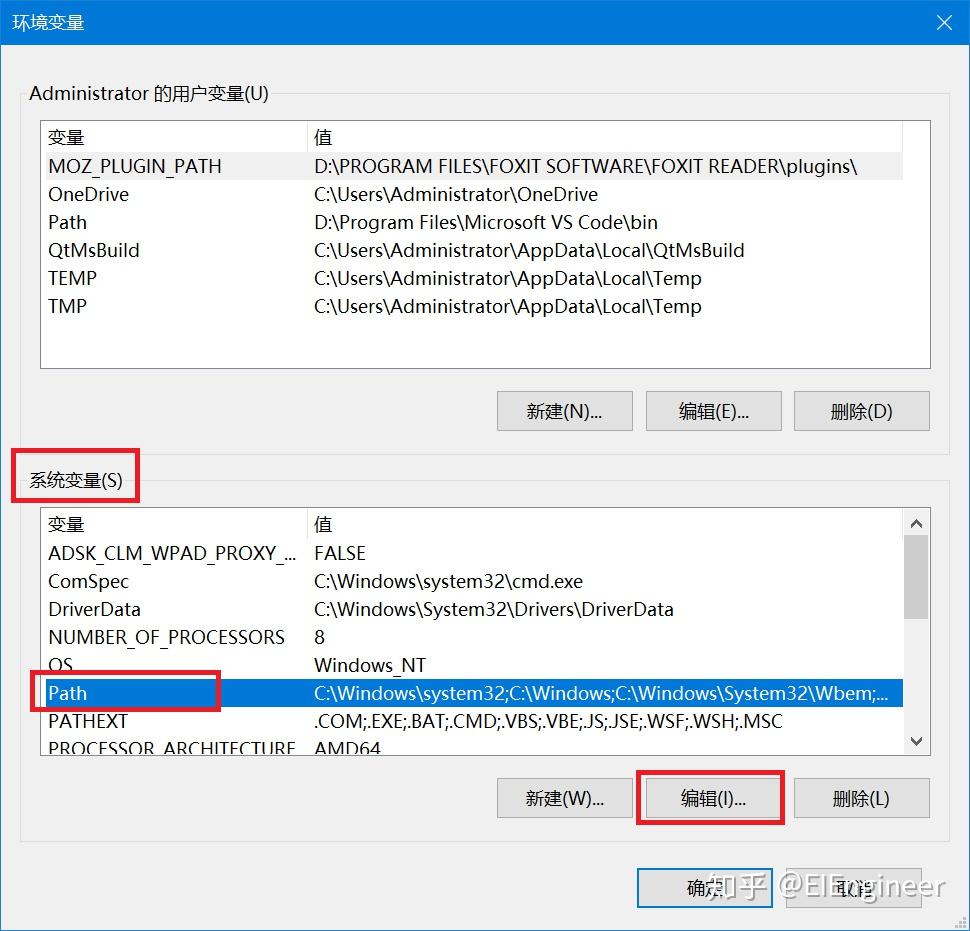Confirm changes with the 确定 button
The width and height of the screenshot is (970, 931).
(x=704, y=887)
